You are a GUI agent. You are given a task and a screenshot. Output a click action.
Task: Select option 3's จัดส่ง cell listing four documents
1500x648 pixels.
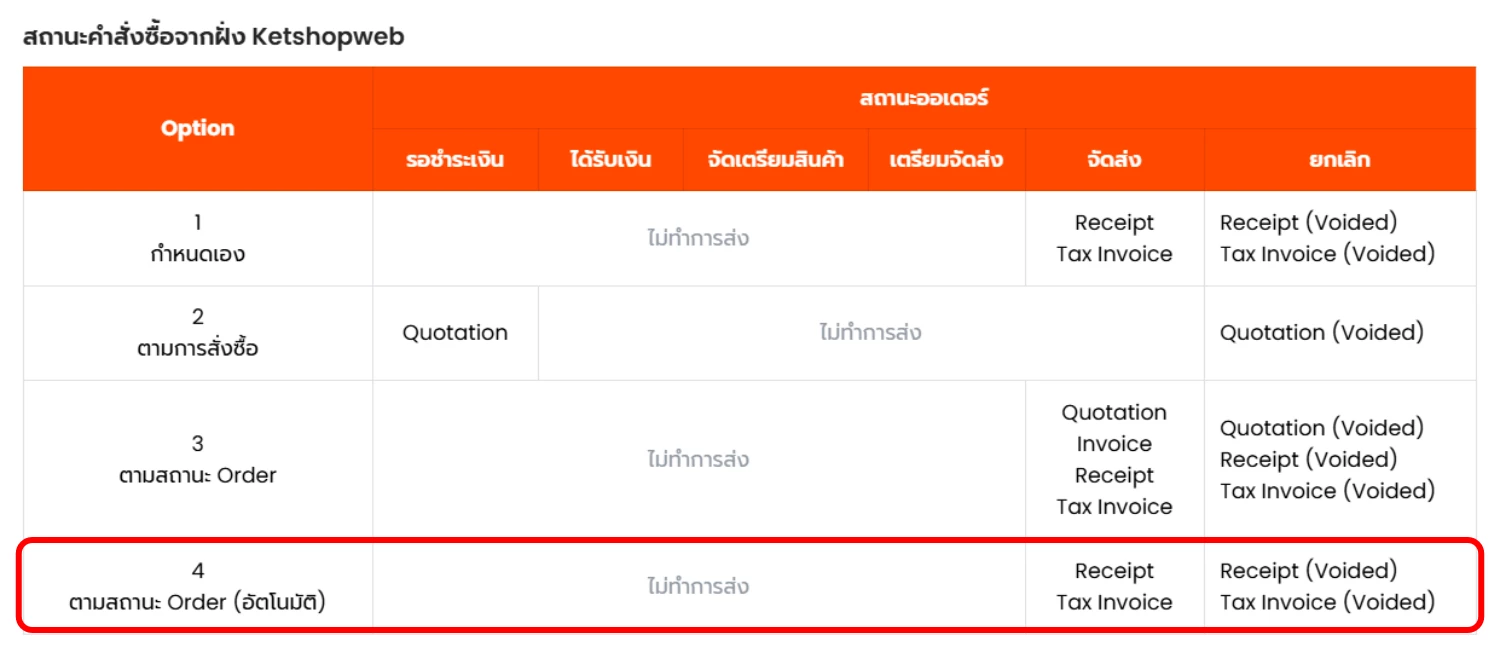(x=1114, y=460)
